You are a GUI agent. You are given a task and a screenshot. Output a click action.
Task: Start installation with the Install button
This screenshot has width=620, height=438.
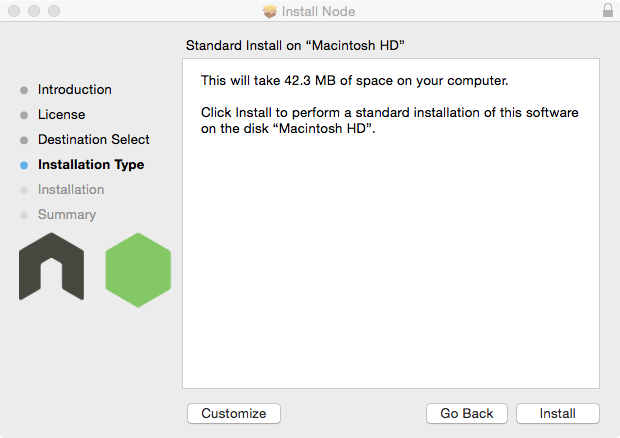[x=558, y=414]
